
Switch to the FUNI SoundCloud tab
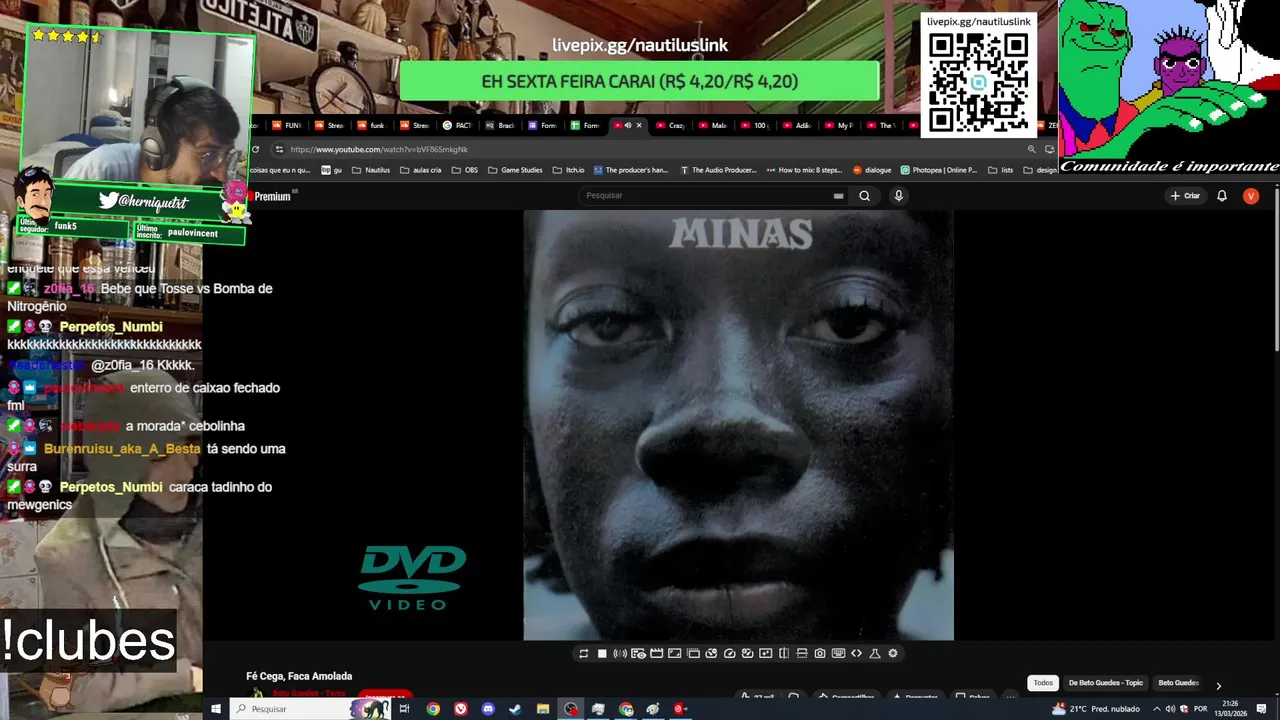(x=286, y=125)
